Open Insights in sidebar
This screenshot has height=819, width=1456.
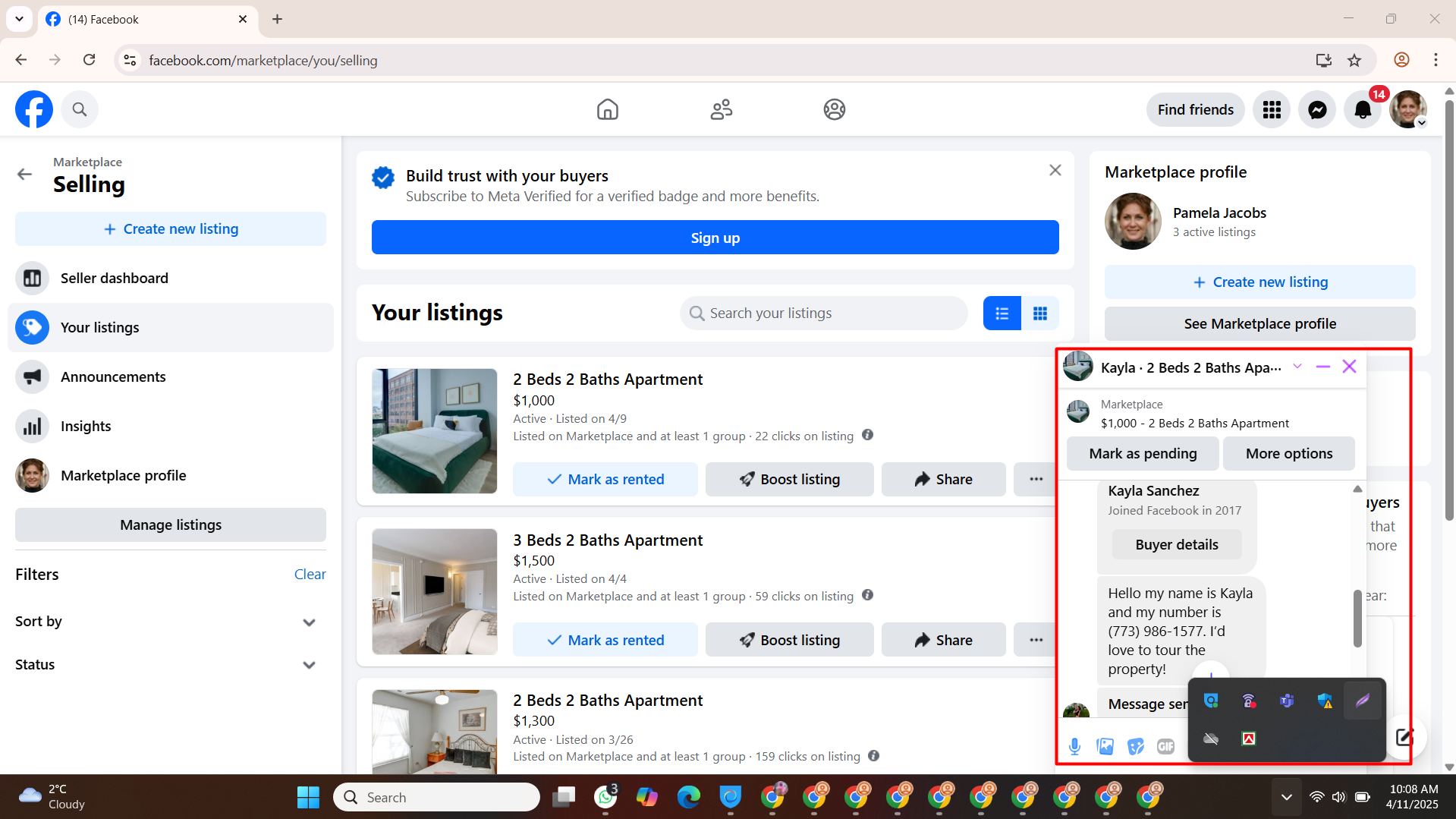(x=171, y=426)
